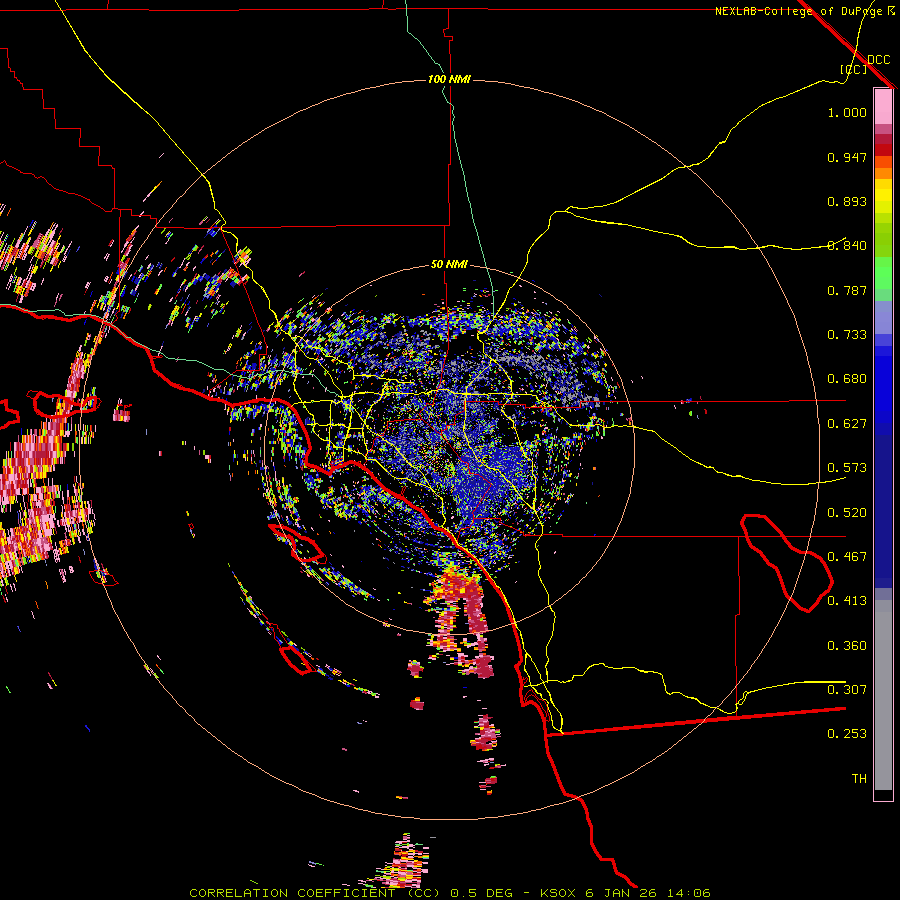Select the 0.947 scale value
The image size is (900, 900).
(x=847, y=157)
